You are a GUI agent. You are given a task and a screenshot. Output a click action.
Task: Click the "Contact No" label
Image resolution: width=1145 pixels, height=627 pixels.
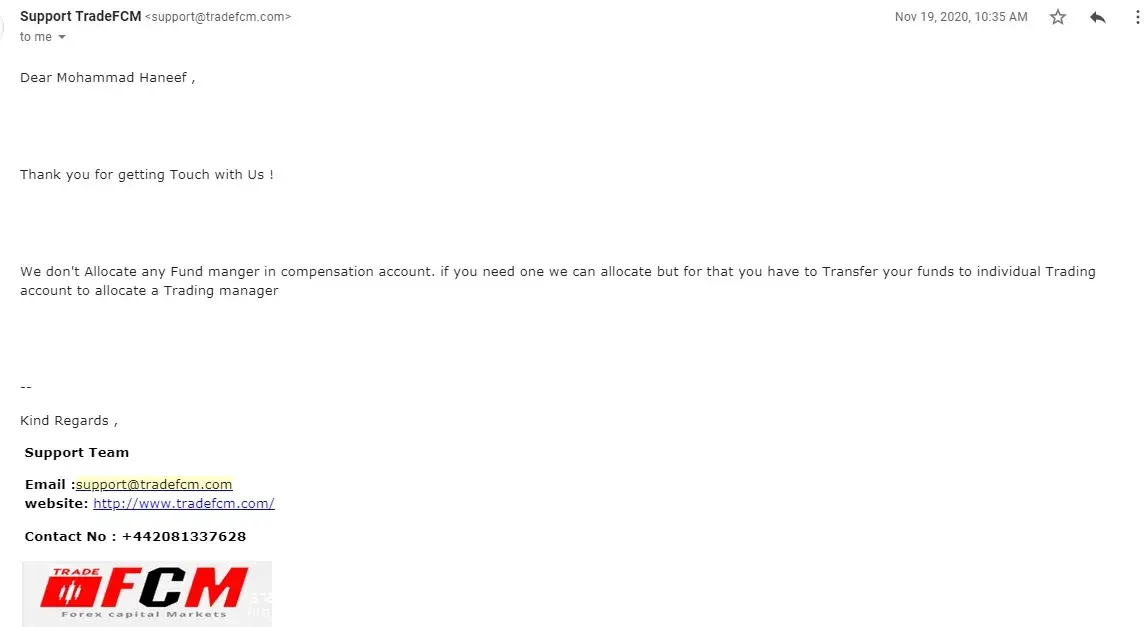65,536
